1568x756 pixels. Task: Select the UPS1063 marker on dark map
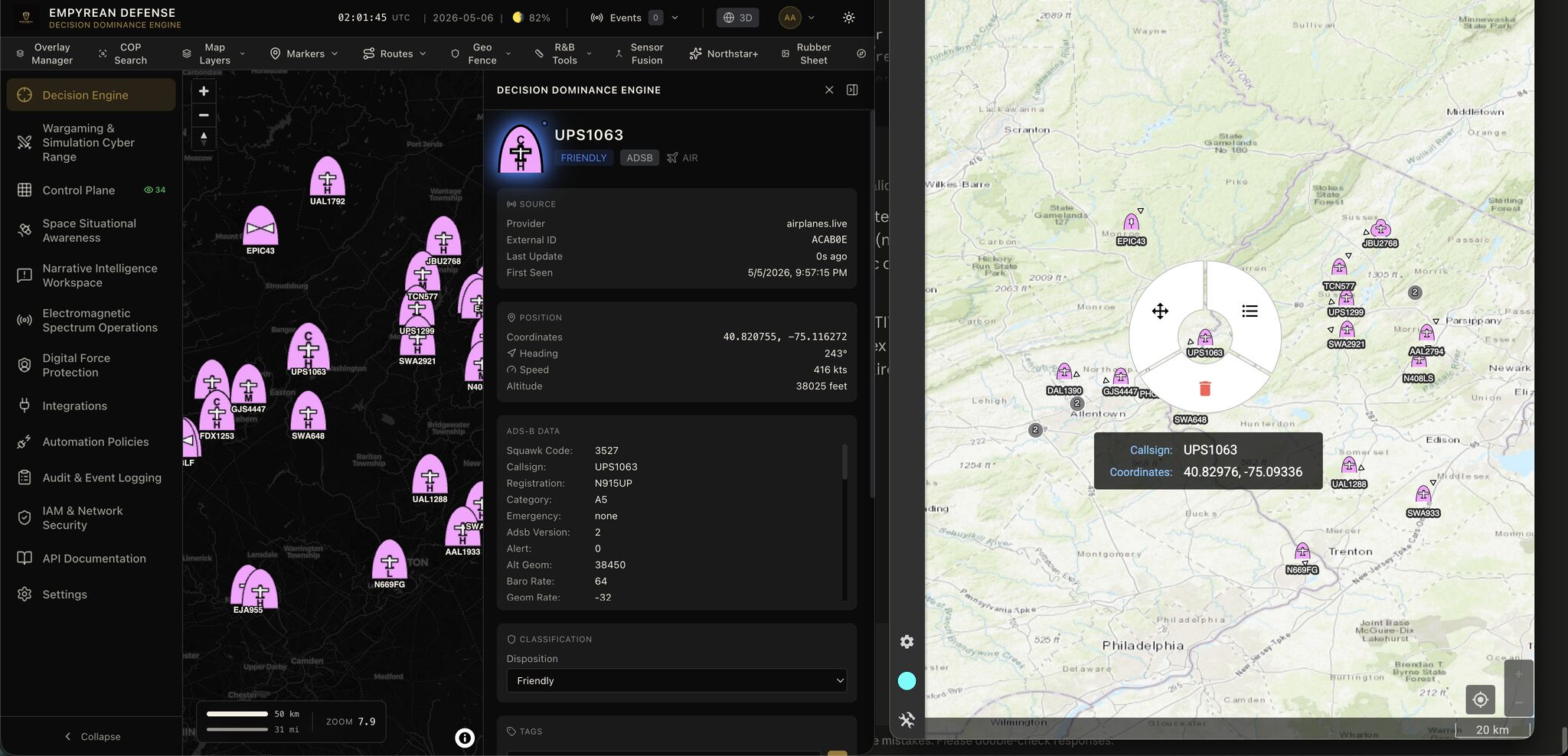click(x=309, y=347)
